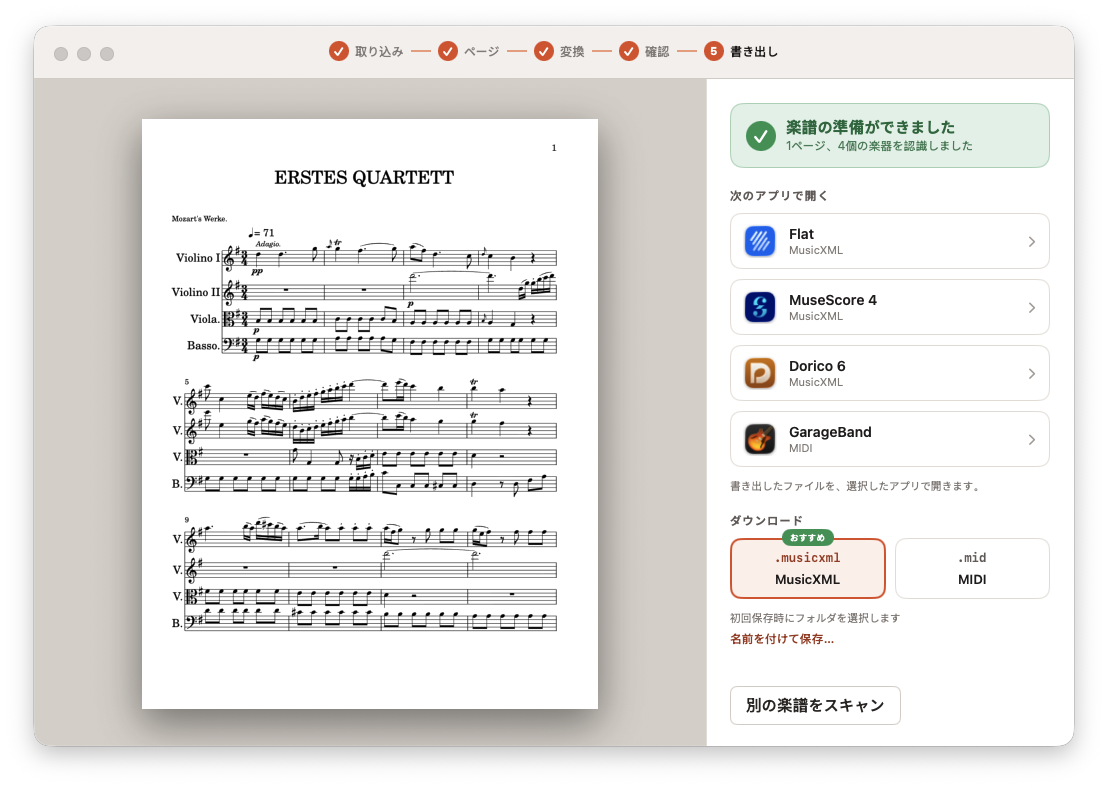
Task: Click the window close traffic-light button
Action: coord(61,54)
